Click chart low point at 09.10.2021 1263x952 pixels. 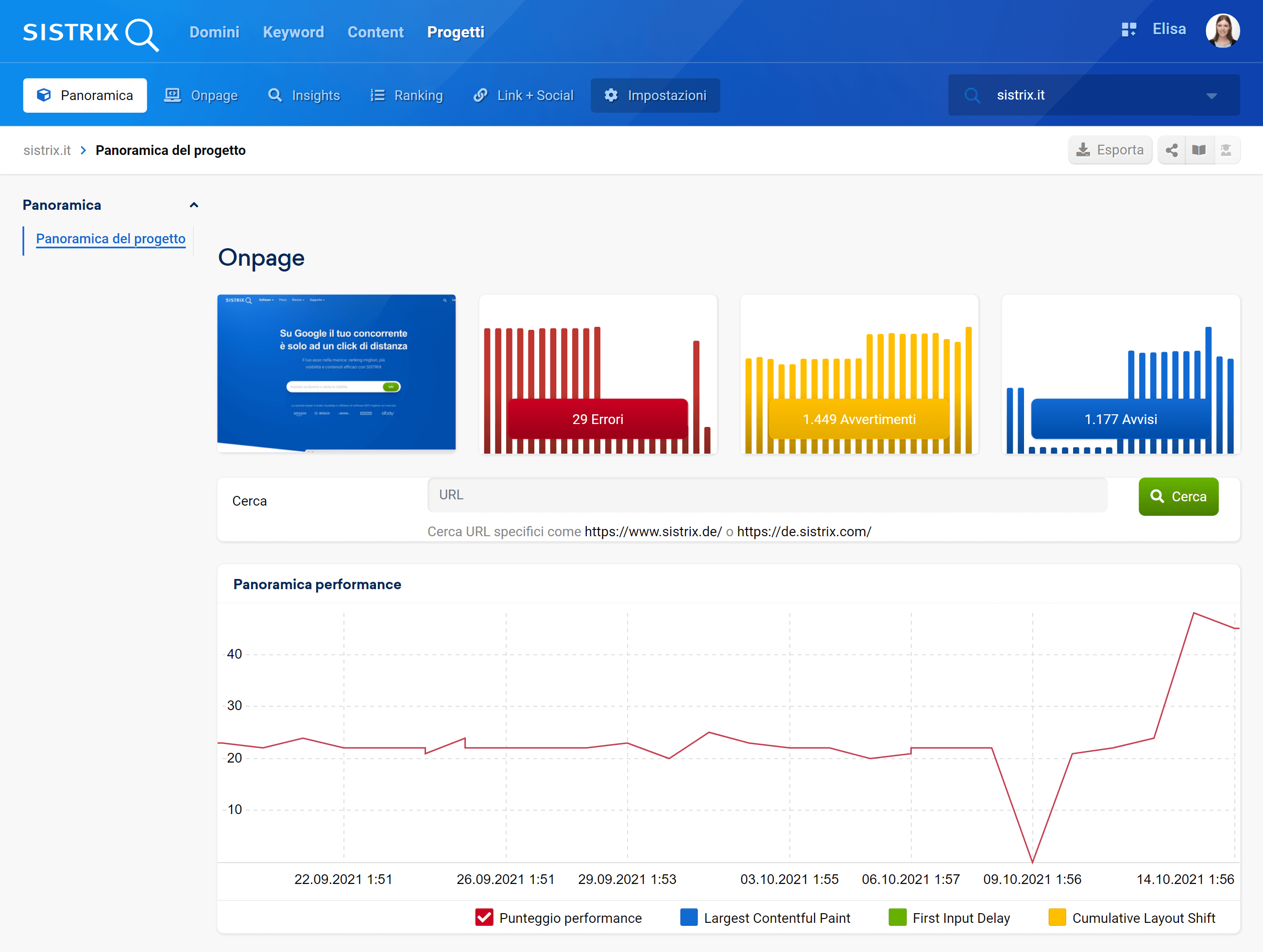1032,862
